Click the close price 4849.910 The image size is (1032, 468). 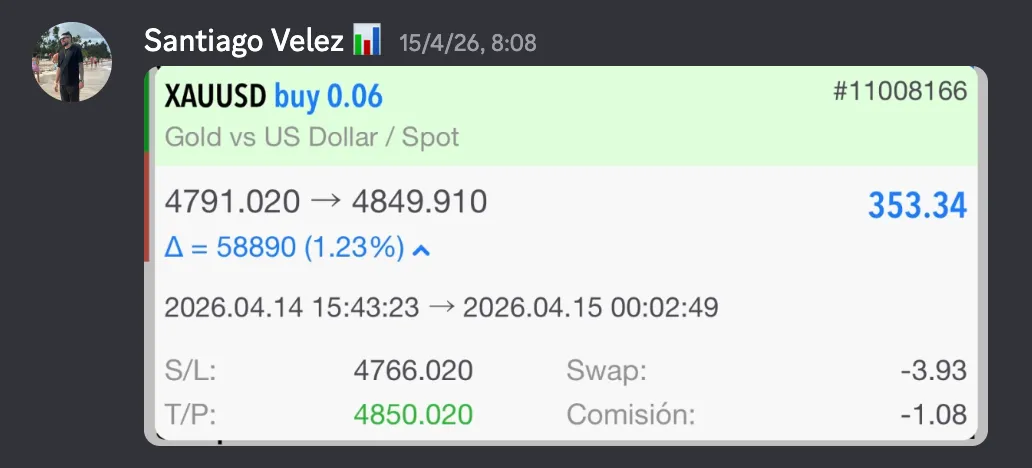pyautogui.click(x=419, y=202)
